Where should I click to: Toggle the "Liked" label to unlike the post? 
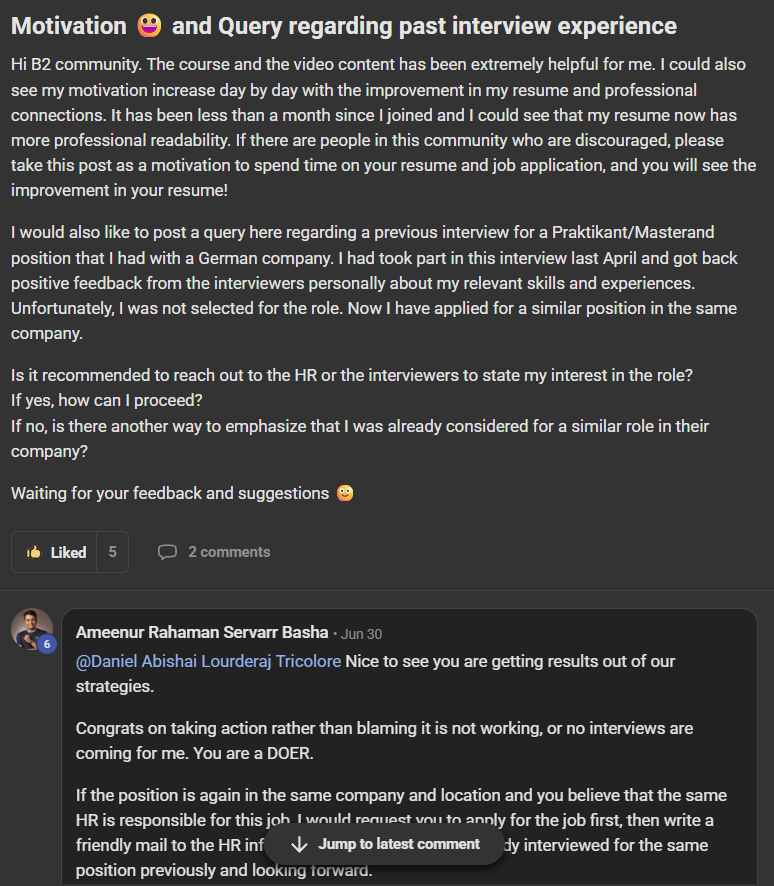[68, 552]
